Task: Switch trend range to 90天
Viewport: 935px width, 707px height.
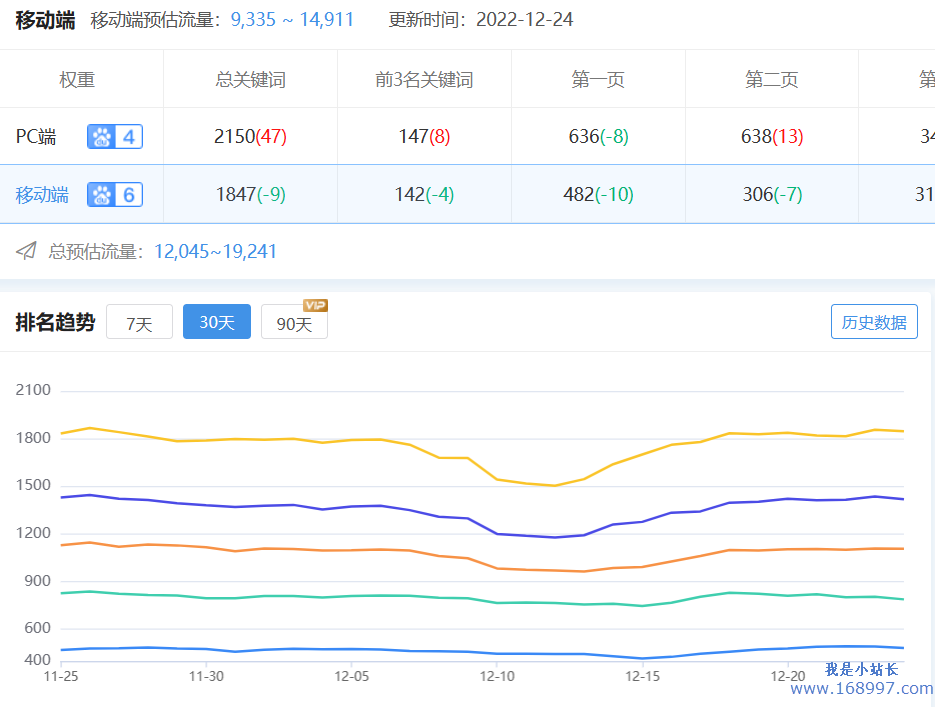Action: click(x=295, y=323)
